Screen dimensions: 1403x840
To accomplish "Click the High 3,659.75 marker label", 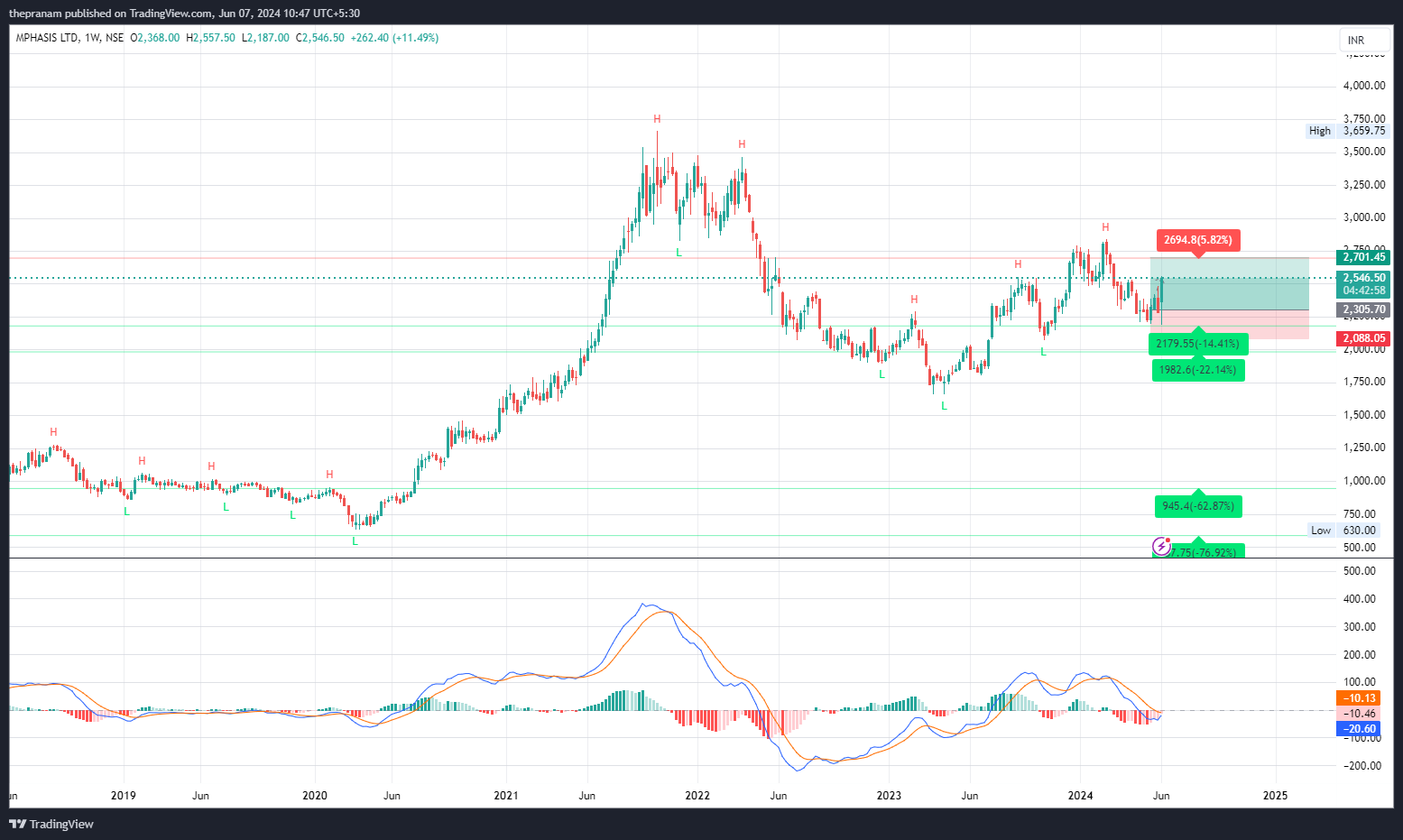I will (1346, 131).
